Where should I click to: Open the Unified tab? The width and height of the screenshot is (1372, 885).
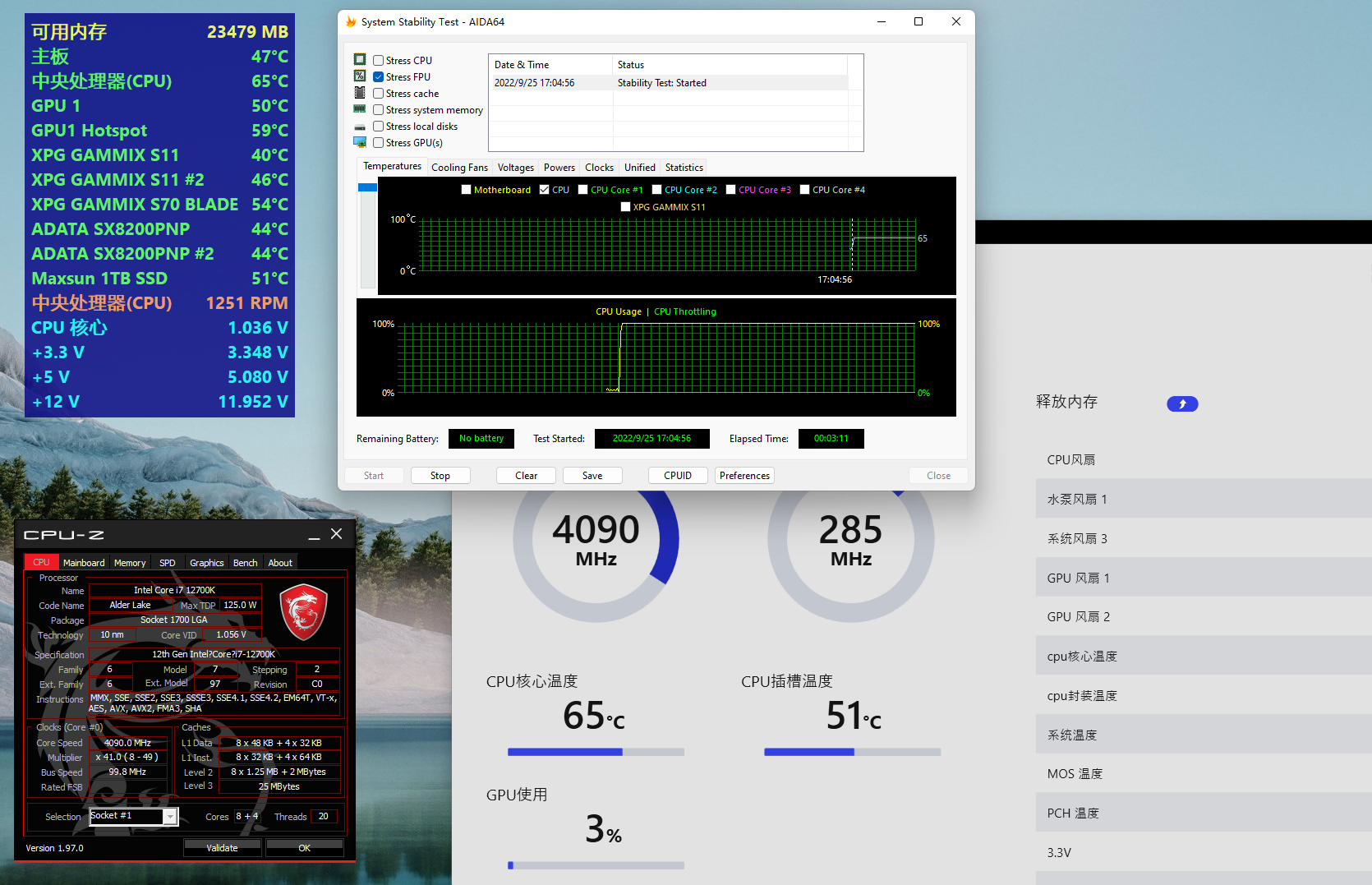pos(639,168)
